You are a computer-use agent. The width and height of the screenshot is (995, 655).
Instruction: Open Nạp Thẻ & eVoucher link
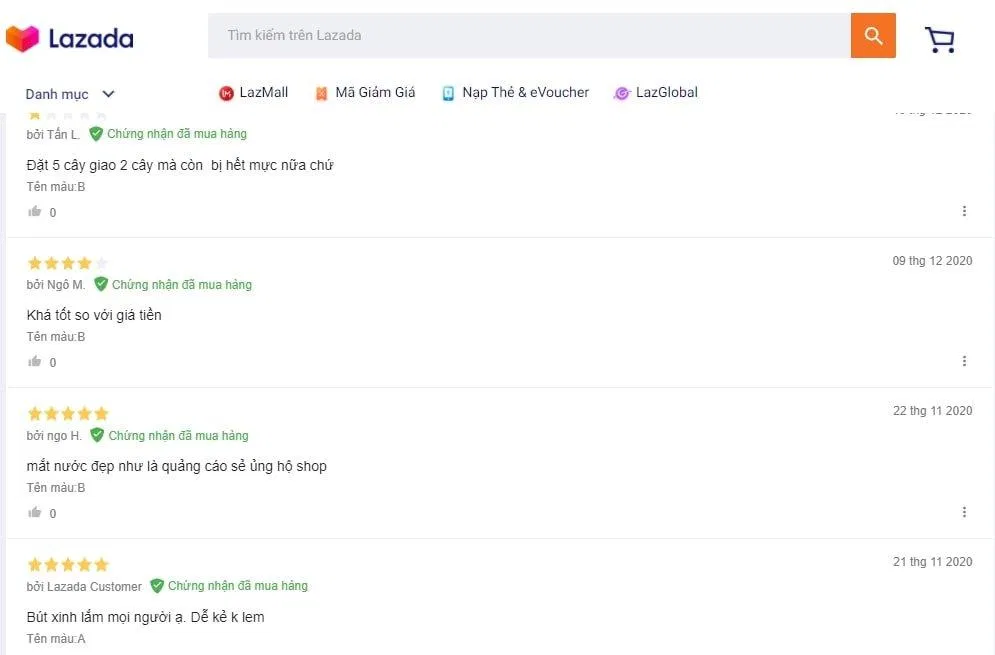click(x=515, y=93)
